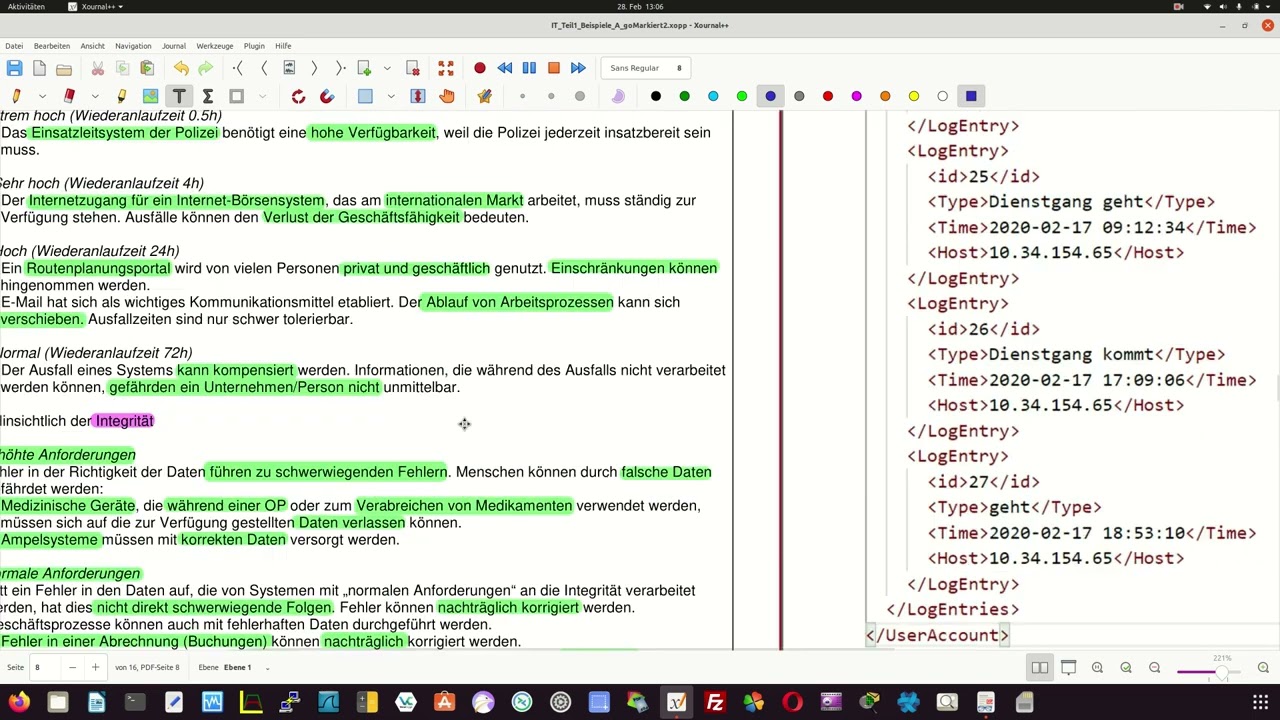Open a file using the folder icon
This screenshot has width=1280, height=720.
pyautogui.click(x=64, y=68)
